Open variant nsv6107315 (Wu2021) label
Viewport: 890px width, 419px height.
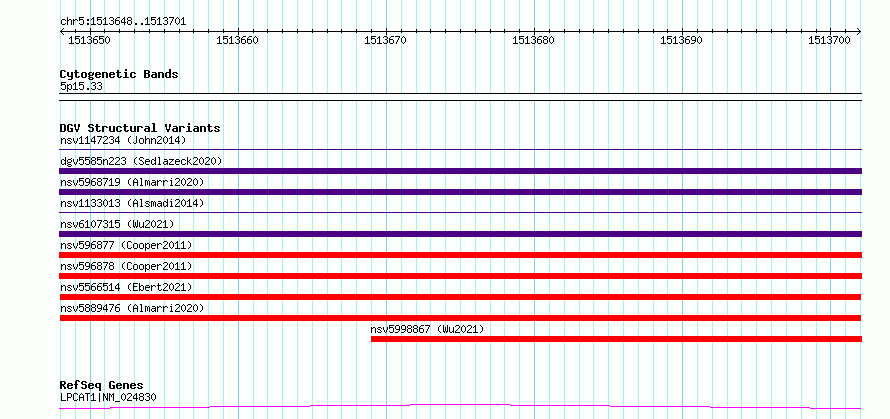[x=117, y=224]
